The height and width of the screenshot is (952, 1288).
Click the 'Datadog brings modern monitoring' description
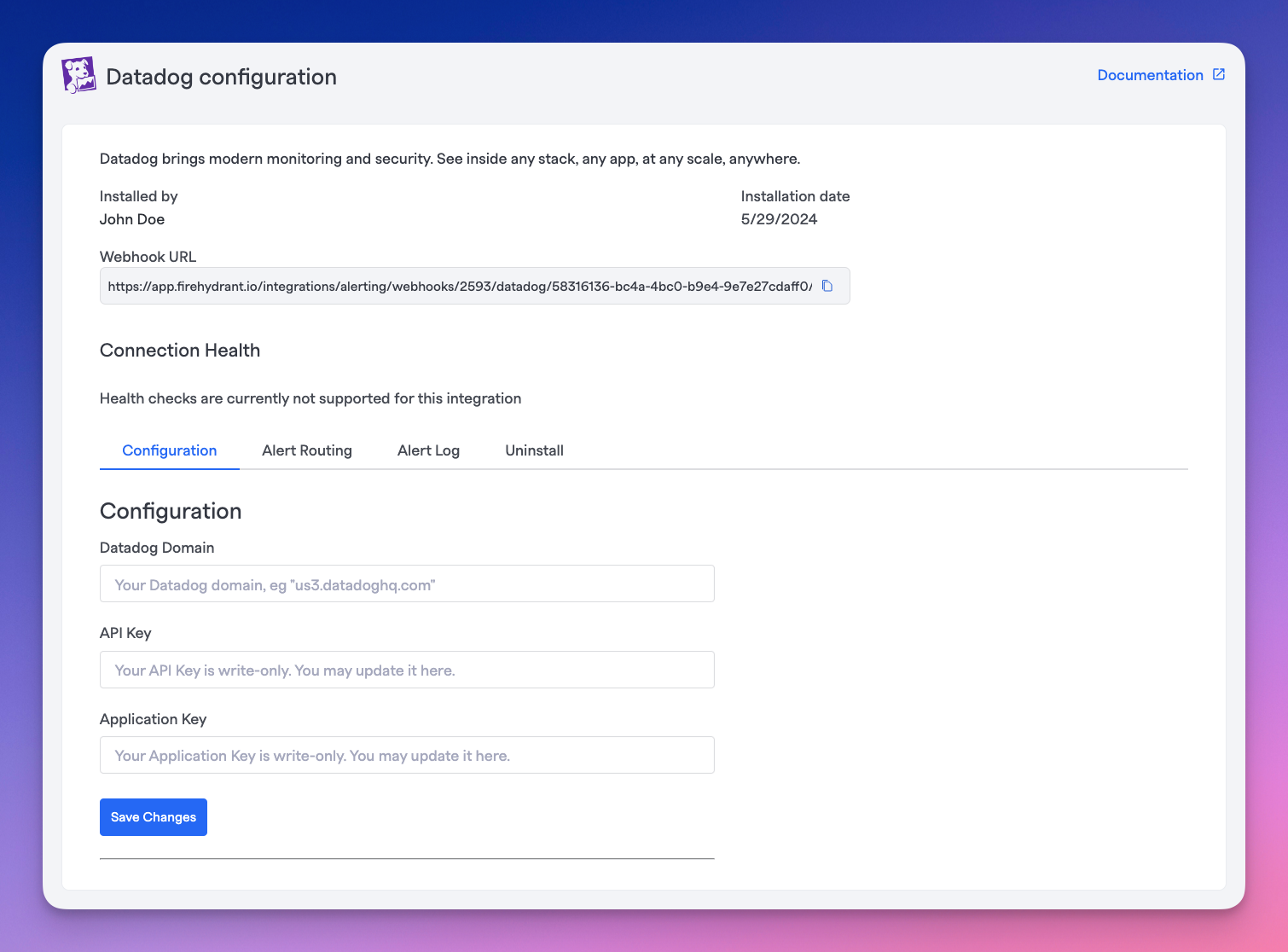450,159
